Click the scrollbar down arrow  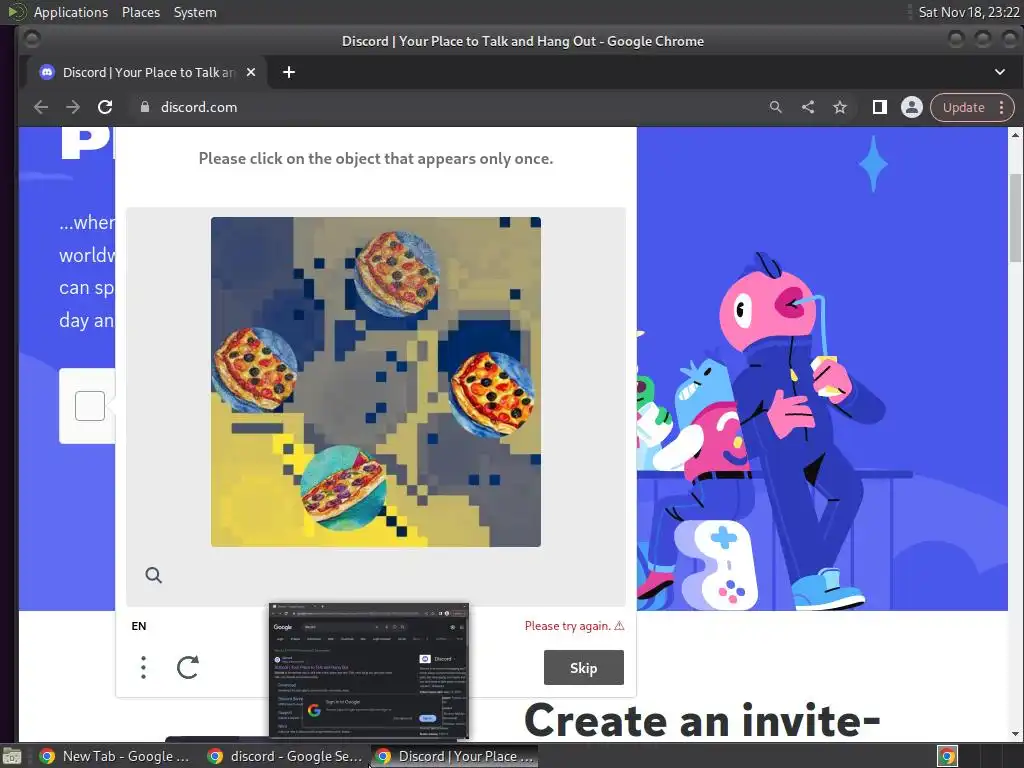click(x=1015, y=734)
